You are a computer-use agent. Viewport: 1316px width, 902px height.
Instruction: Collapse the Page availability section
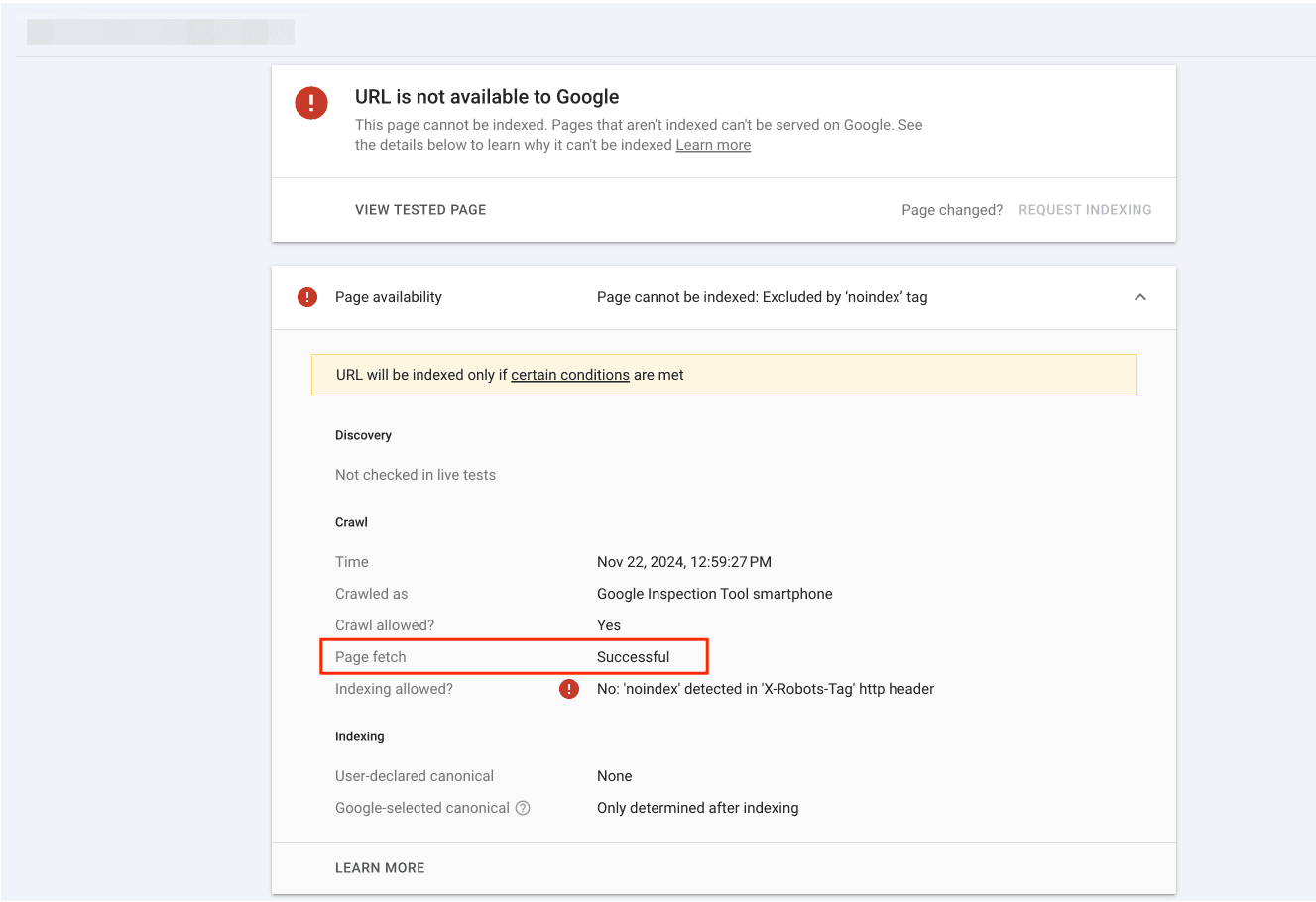tap(1139, 296)
